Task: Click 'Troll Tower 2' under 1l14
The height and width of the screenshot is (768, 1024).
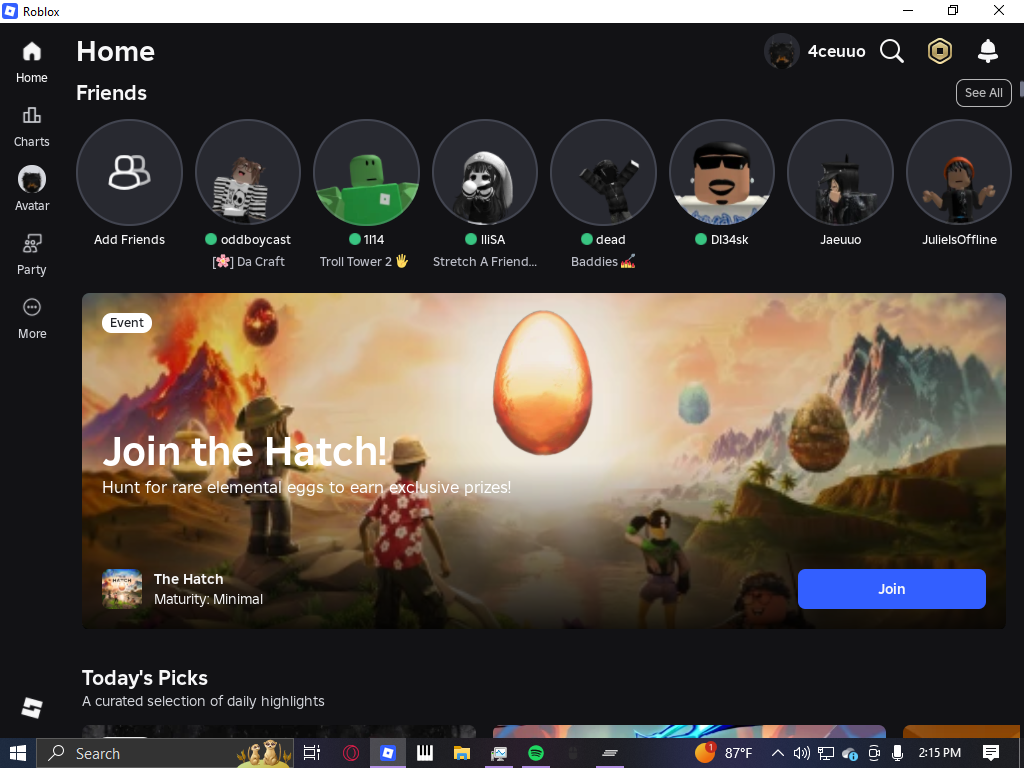Action: tap(364, 261)
